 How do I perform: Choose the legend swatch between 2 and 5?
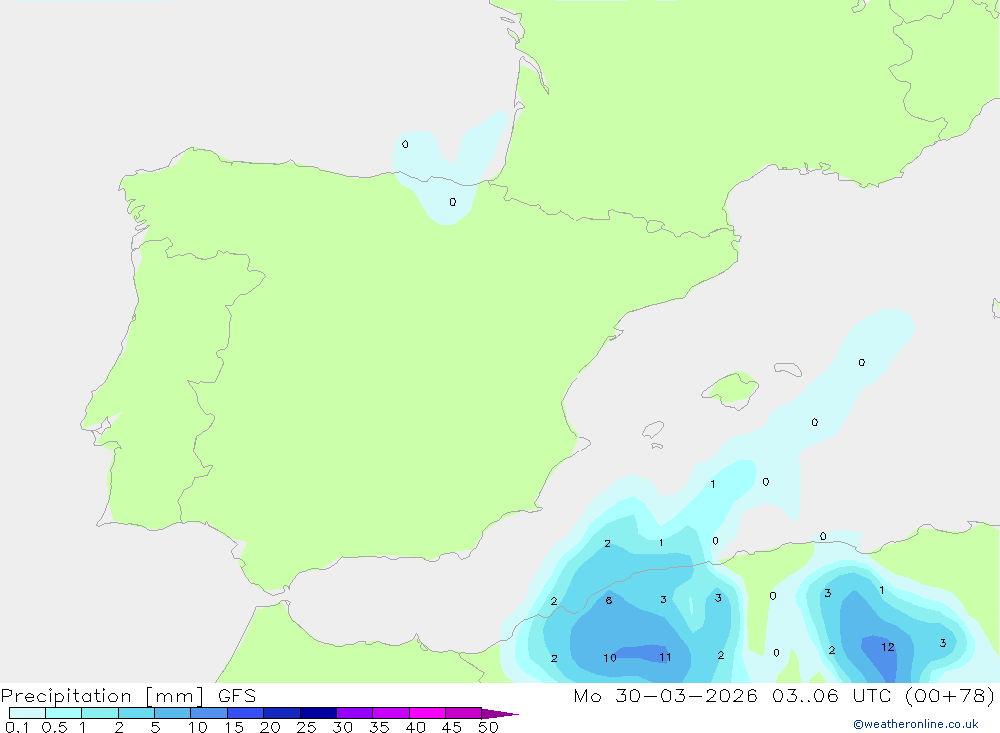click(136, 713)
